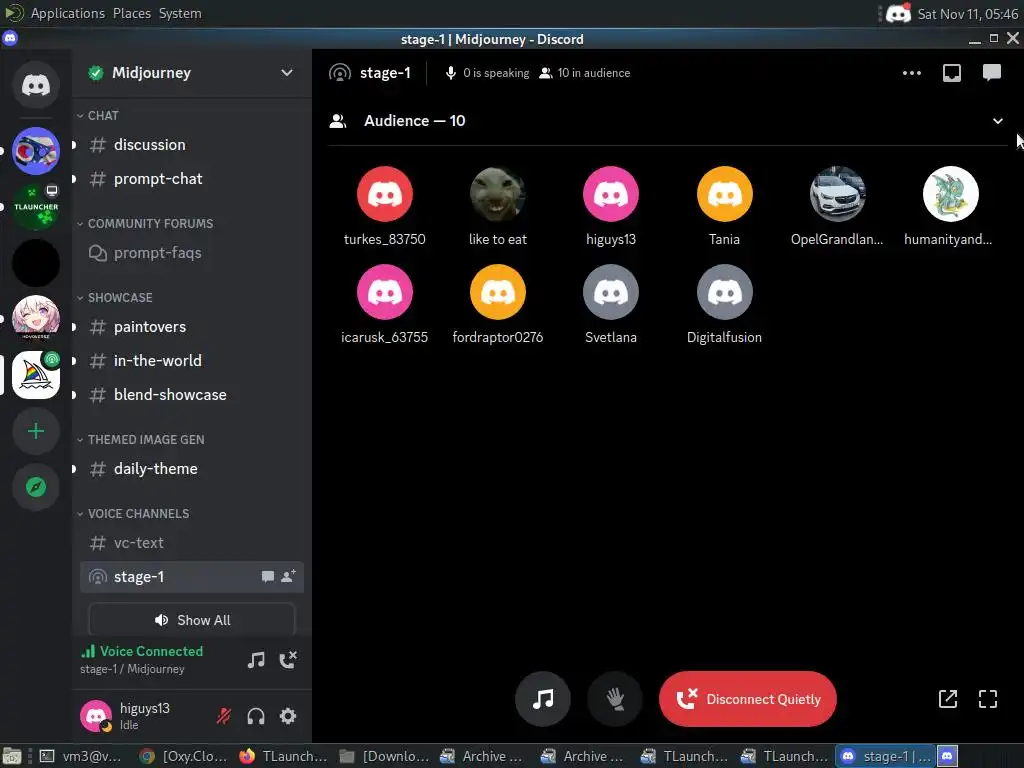
Task: Click the round music note button at bottom
Action: pyautogui.click(x=543, y=699)
